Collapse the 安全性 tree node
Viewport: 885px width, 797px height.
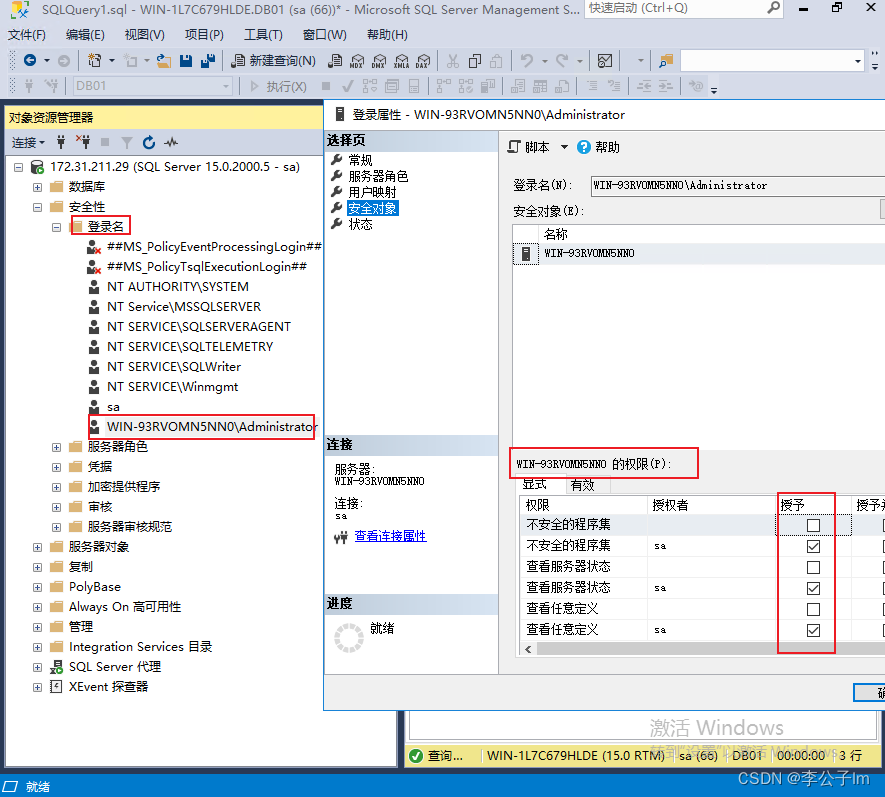(37, 207)
